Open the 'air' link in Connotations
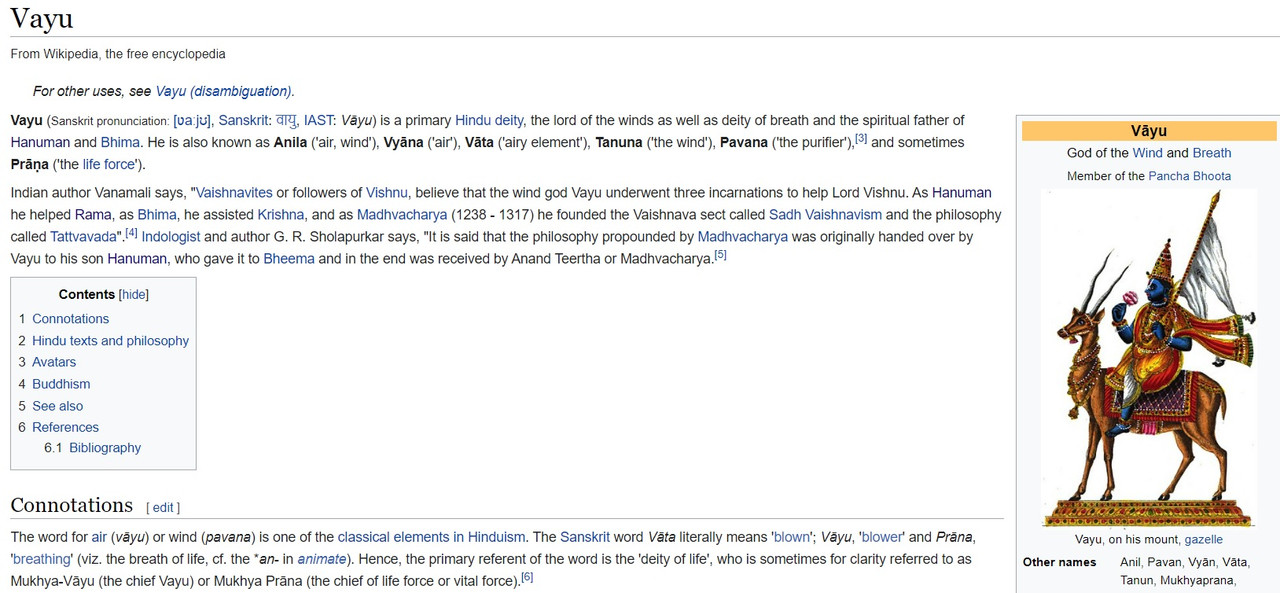The image size is (1280, 593). [x=99, y=537]
